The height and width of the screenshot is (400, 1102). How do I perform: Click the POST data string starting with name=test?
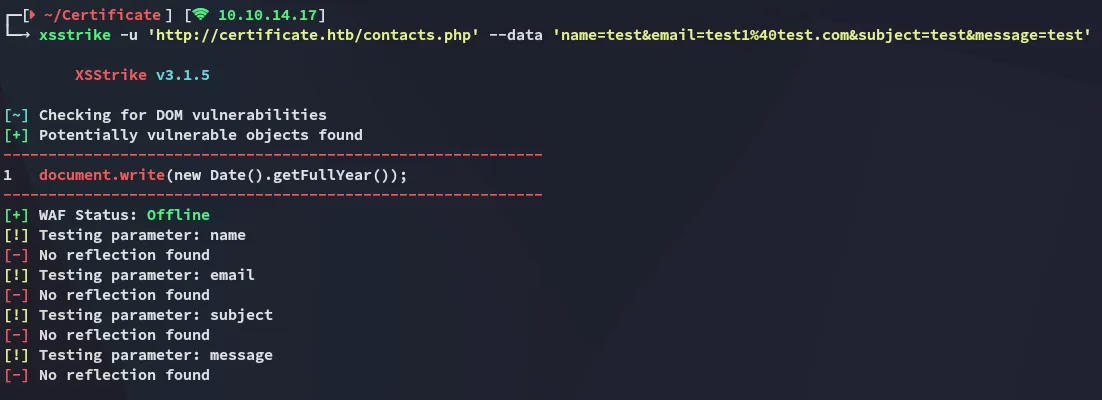pos(821,35)
